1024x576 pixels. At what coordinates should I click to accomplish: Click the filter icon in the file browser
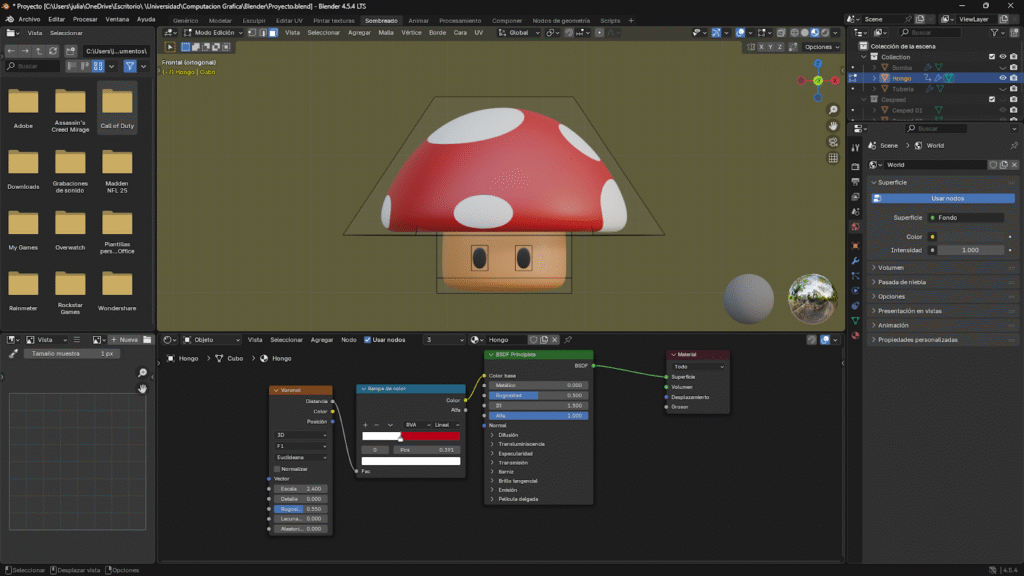130,66
